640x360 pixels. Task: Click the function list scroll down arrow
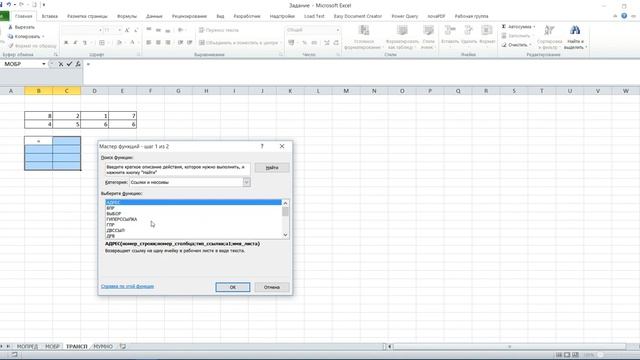(285, 235)
